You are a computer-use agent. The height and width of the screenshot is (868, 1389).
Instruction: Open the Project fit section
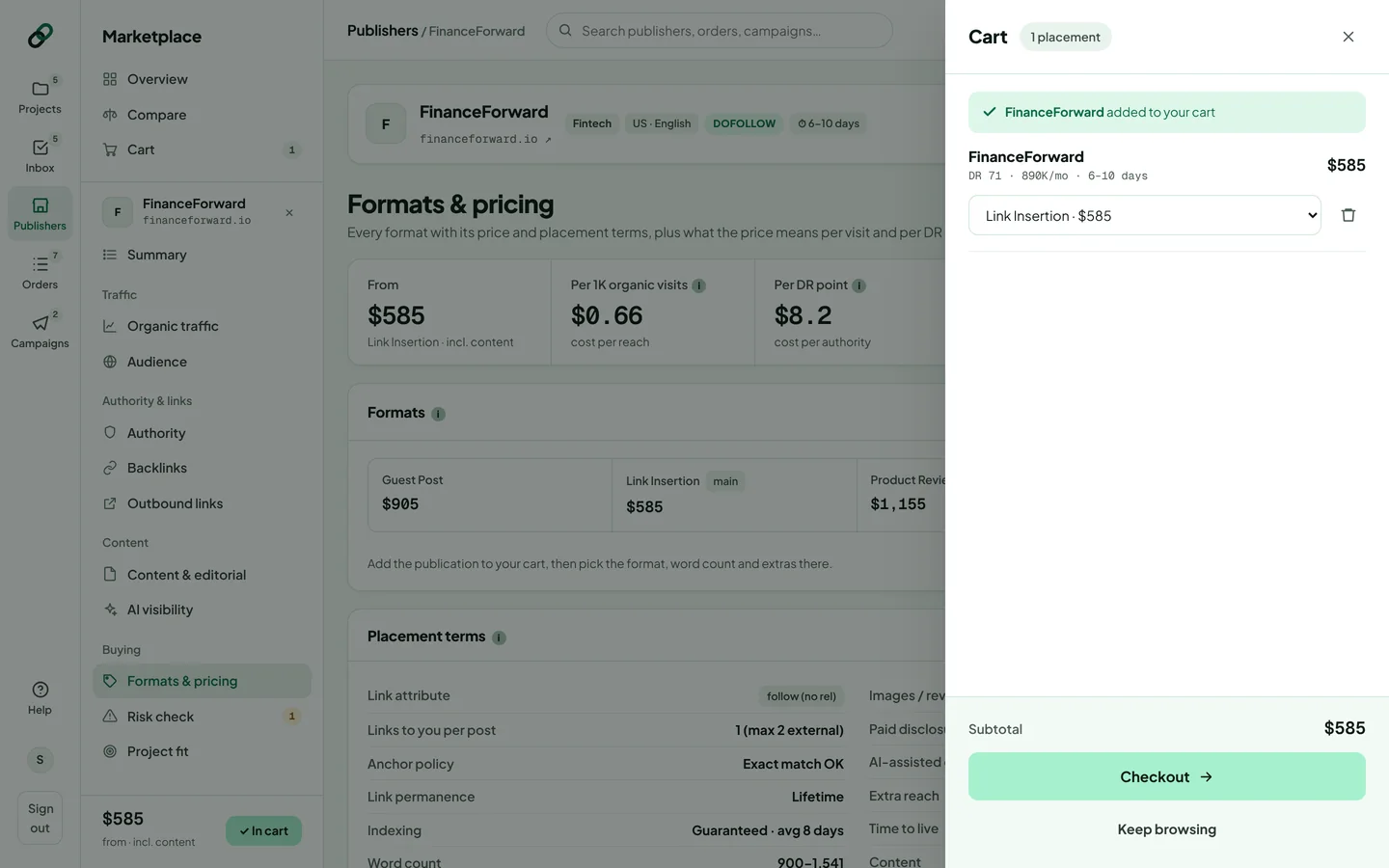click(202, 751)
